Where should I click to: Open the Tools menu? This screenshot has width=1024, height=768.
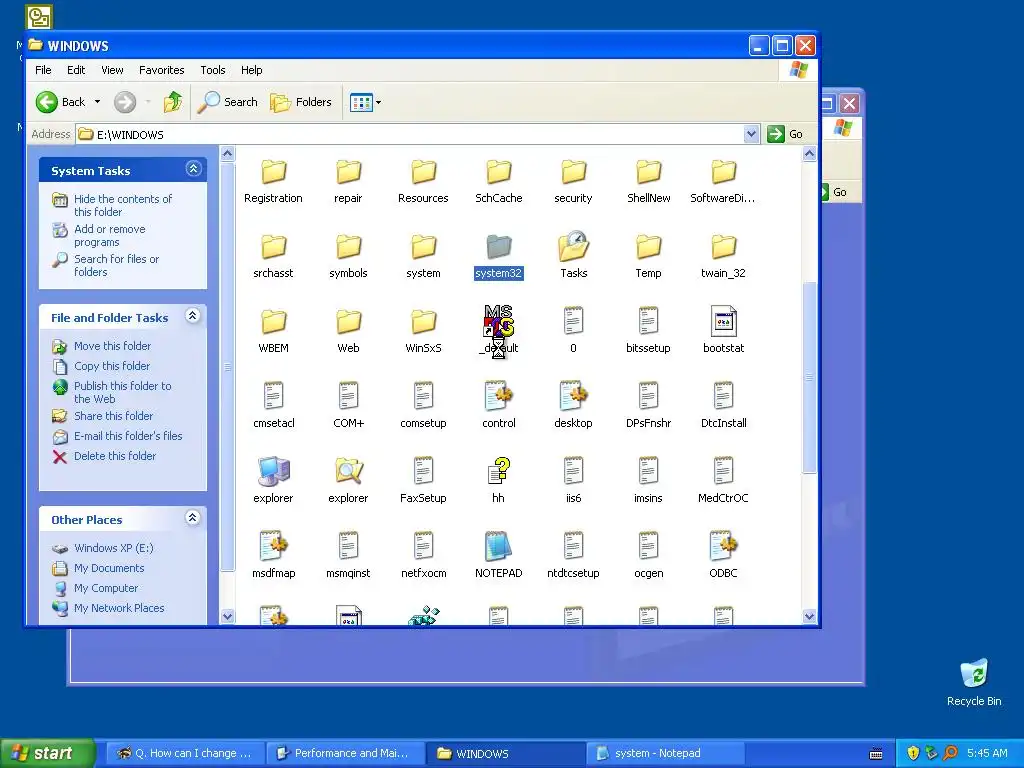[x=212, y=70]
